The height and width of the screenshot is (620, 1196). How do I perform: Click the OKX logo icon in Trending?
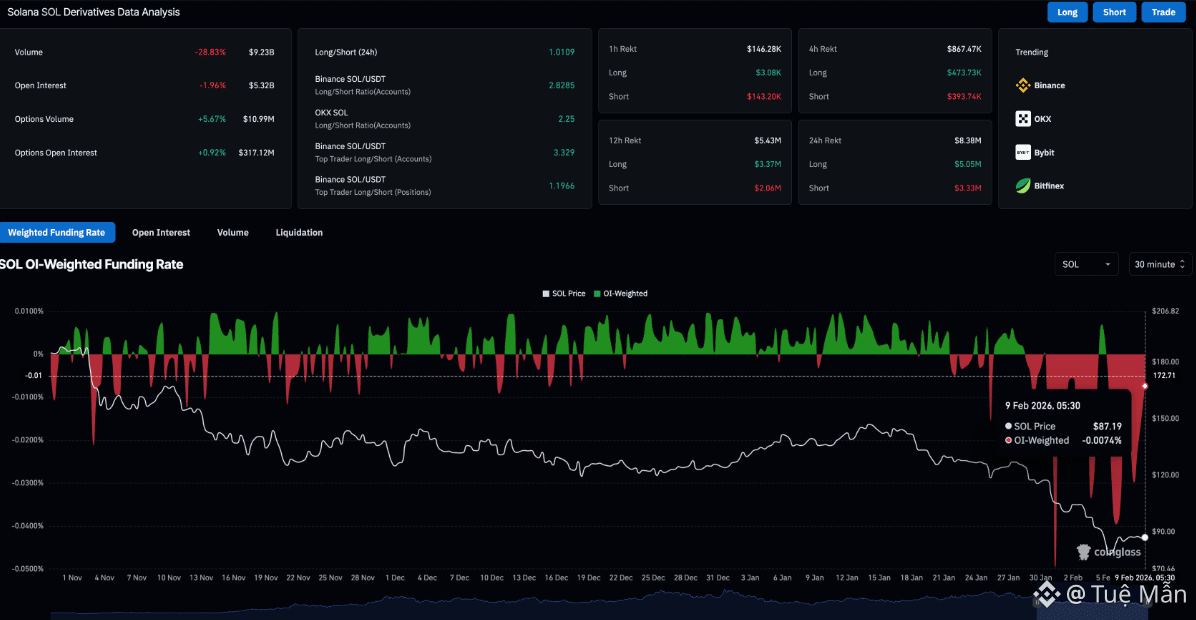[x=1023, y=119]
